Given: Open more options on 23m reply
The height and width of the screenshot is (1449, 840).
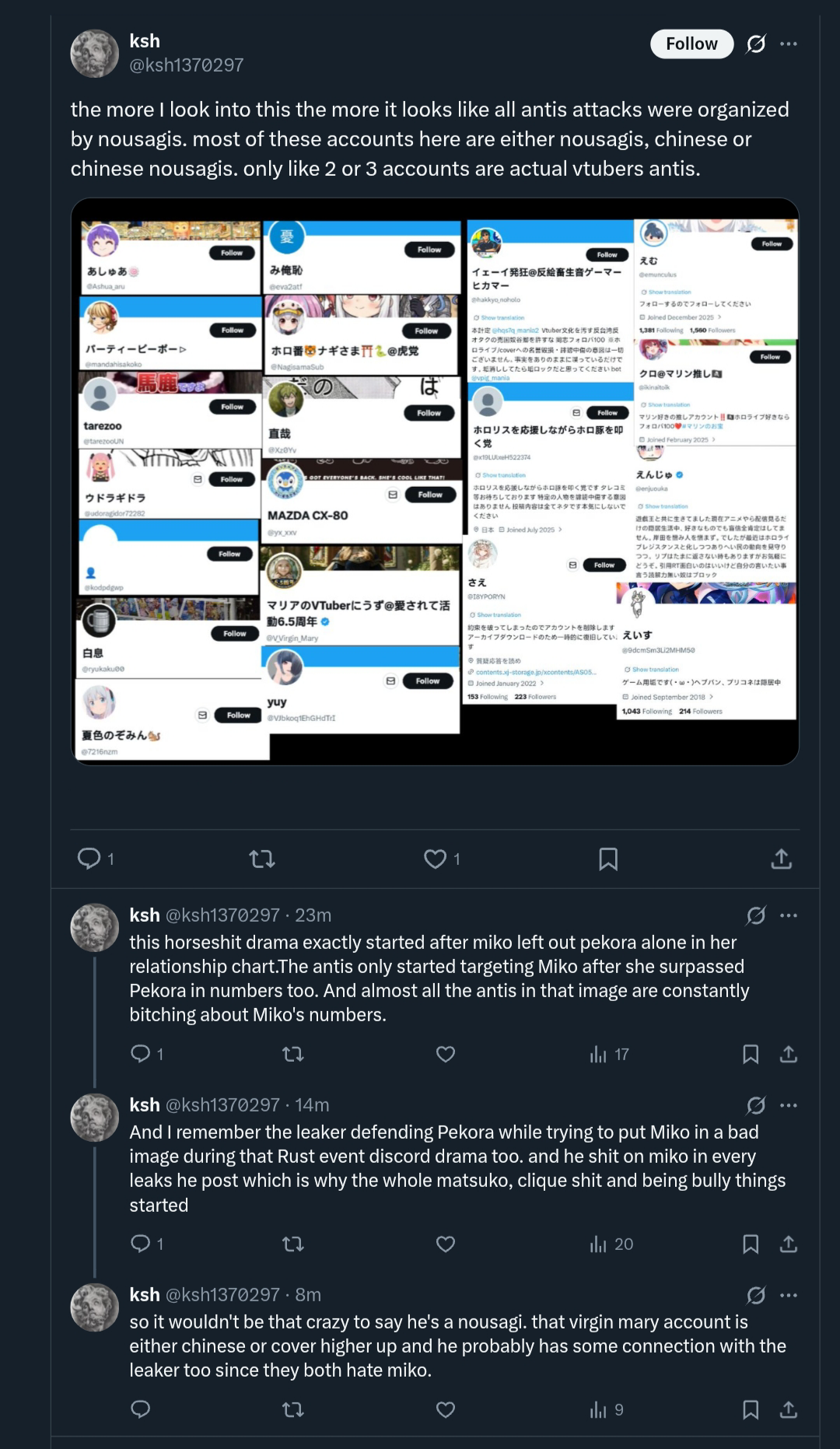Looking at the screenshot, I should pos(789,915).
